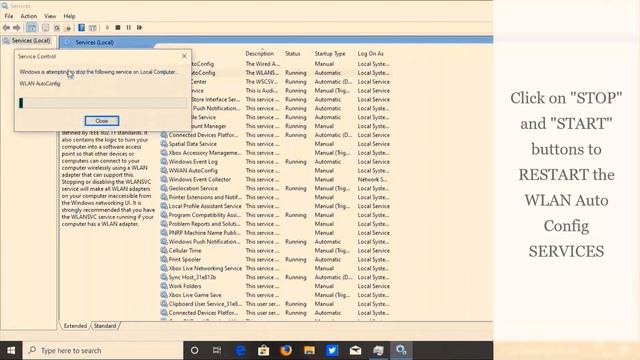Select Cellular Time service

(276, 251)
